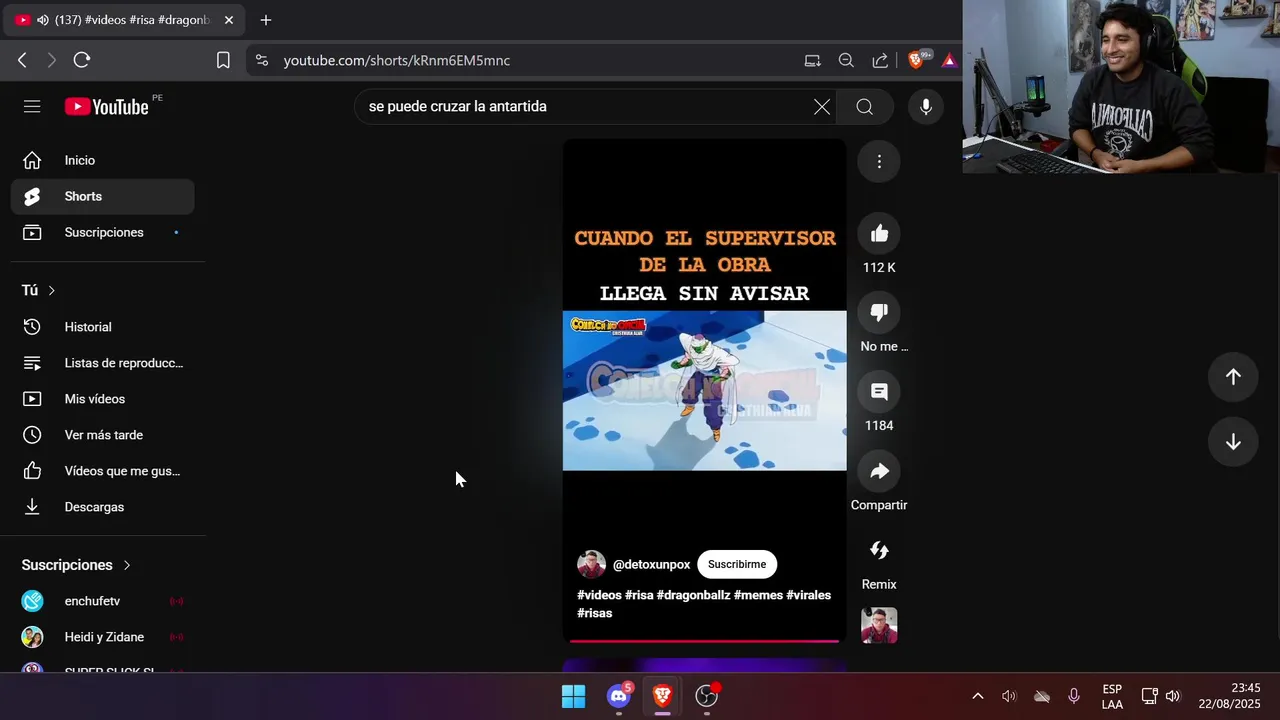Open taskbar microphone tray icon
Image resolution: width=1280 pixels, height=720 pixels.
click(x=1074, y=696)
